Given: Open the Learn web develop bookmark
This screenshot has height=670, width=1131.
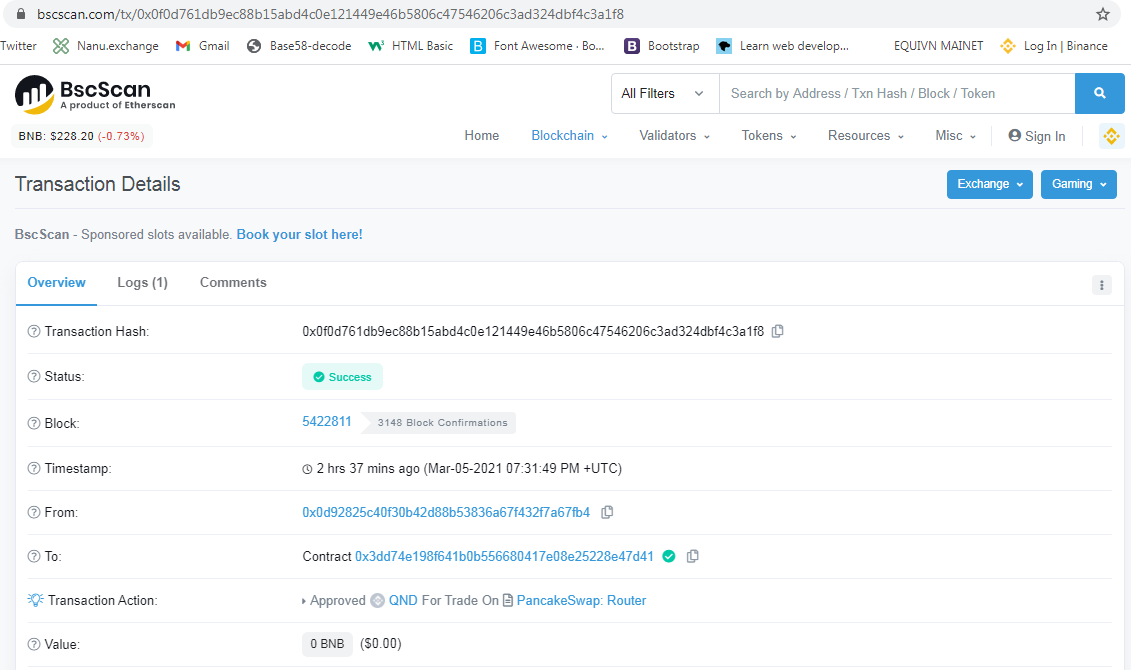Looking at the screenshot, I should pos(783,45).
